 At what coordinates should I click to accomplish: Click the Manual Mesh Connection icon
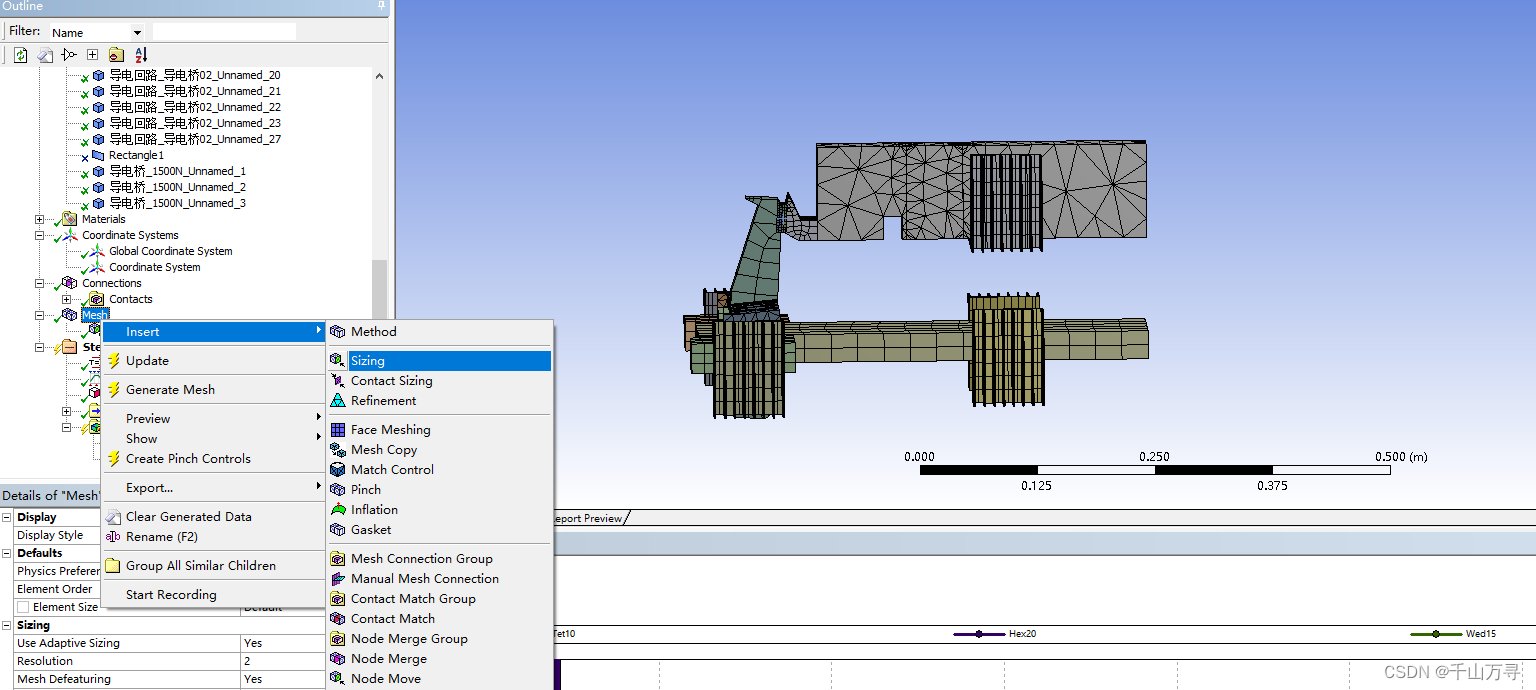(338, 579)
